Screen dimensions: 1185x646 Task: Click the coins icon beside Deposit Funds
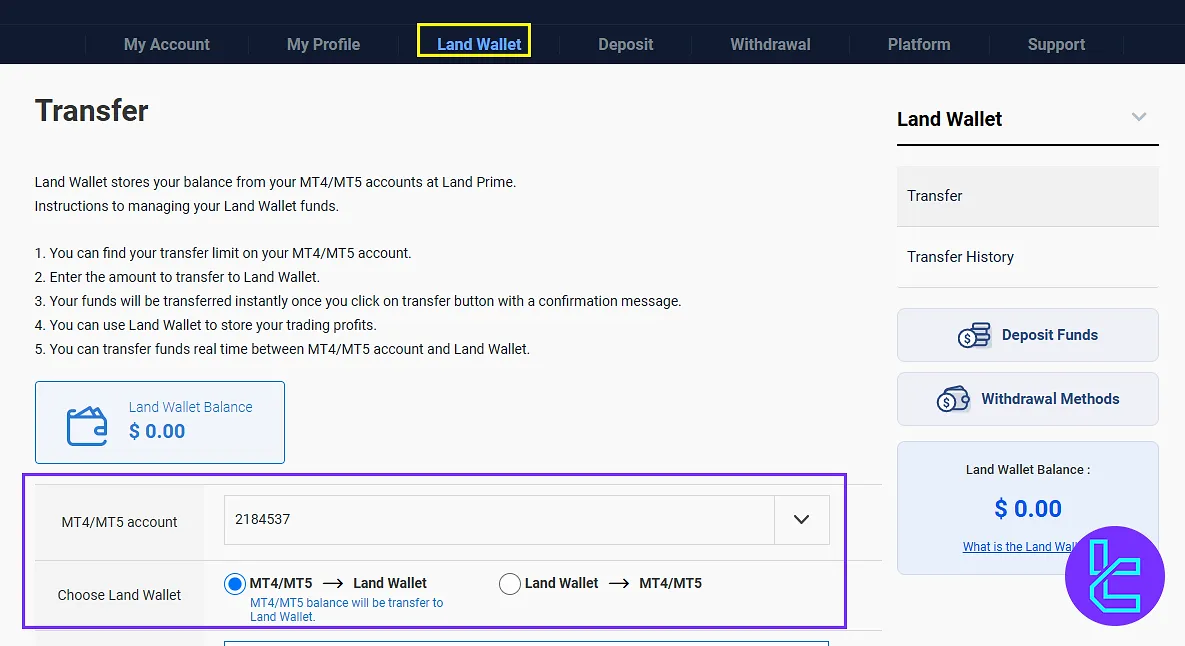pos(973,336)
